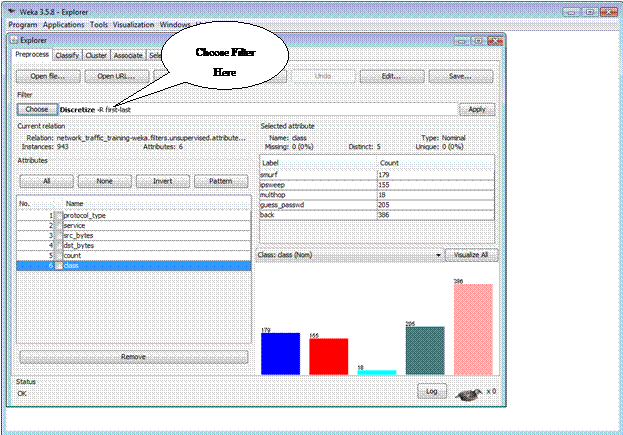Click the Edit... button
The width and height of the screenshot is (623, 435).
pyautogui.click(x=392, y=76)
